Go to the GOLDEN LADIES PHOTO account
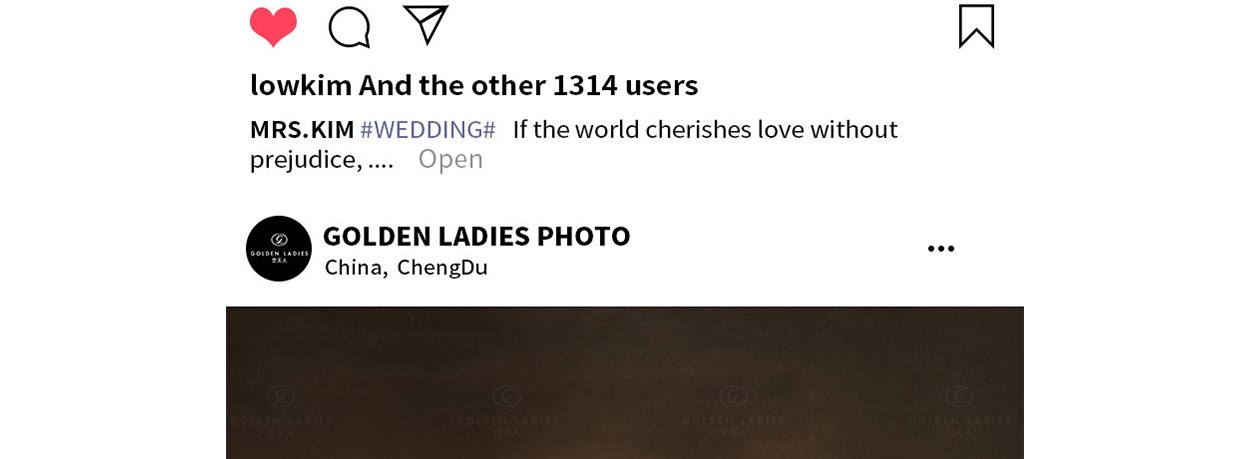 [476, 236]
